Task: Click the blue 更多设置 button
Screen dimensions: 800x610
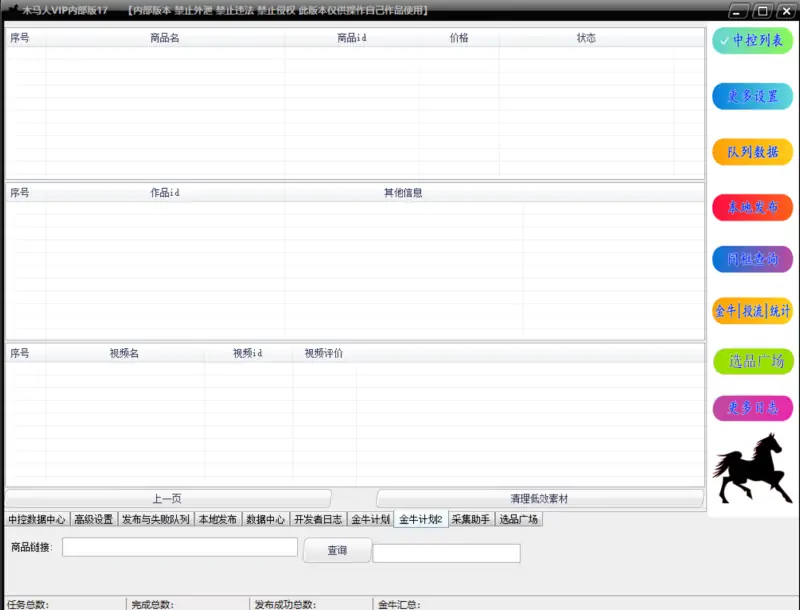Action: (x=752, y=97)
